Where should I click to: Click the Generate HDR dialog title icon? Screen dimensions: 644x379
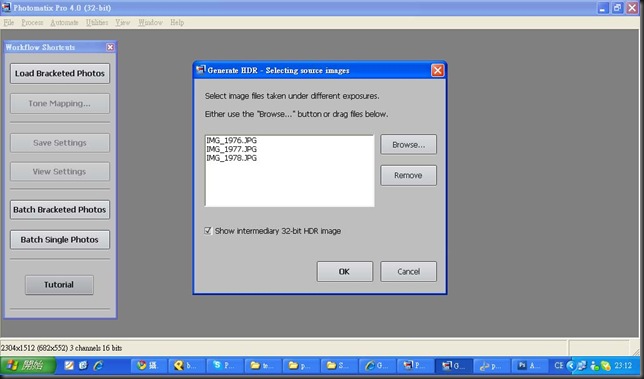[200, 70]
